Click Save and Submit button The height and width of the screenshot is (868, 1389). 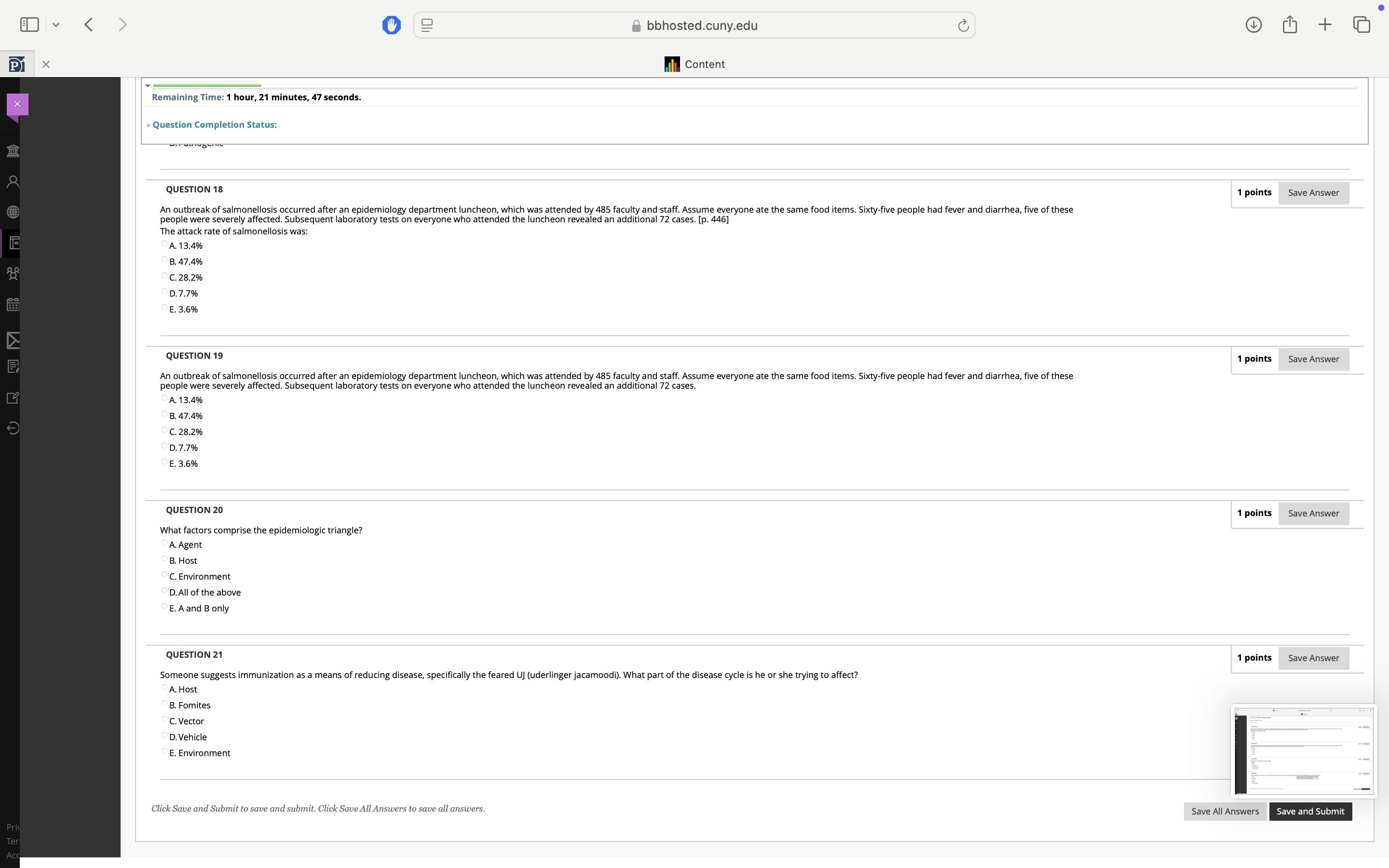pos(1310,811)
